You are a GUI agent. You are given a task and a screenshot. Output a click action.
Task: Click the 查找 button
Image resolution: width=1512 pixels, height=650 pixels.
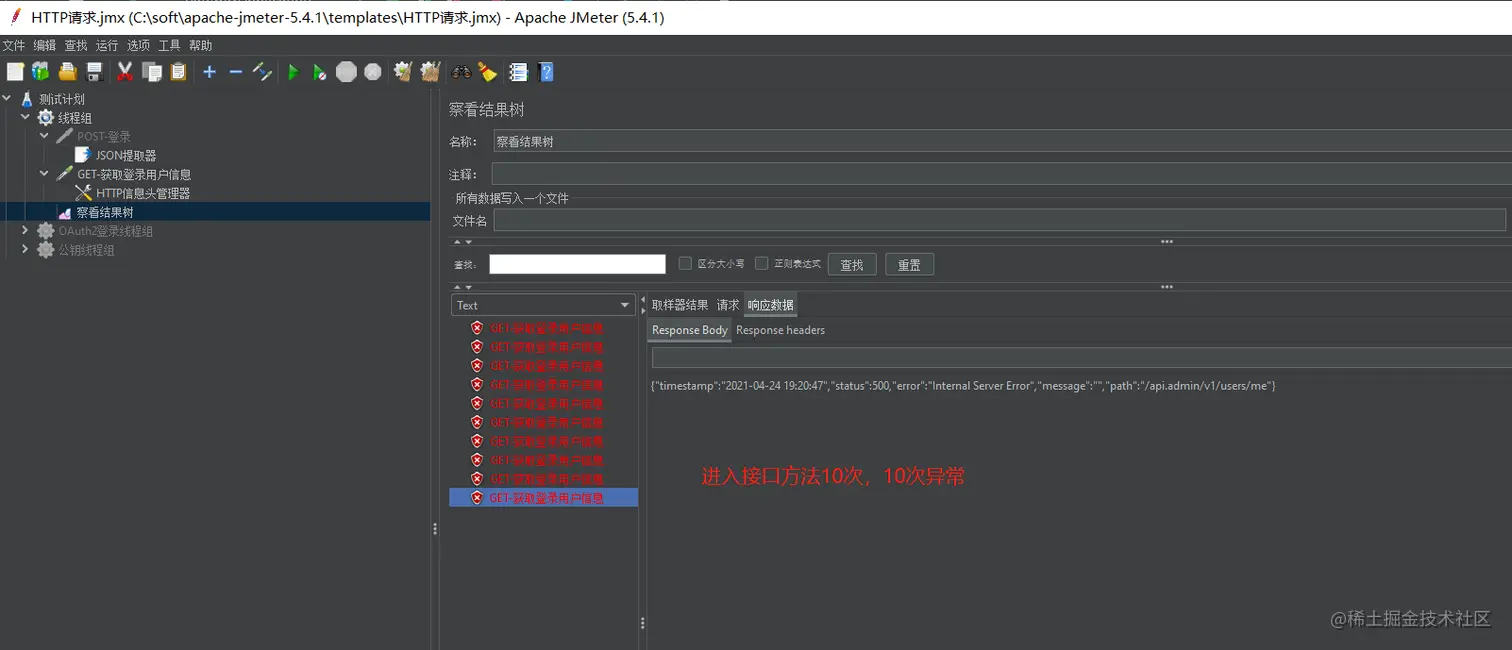[851, 264]
